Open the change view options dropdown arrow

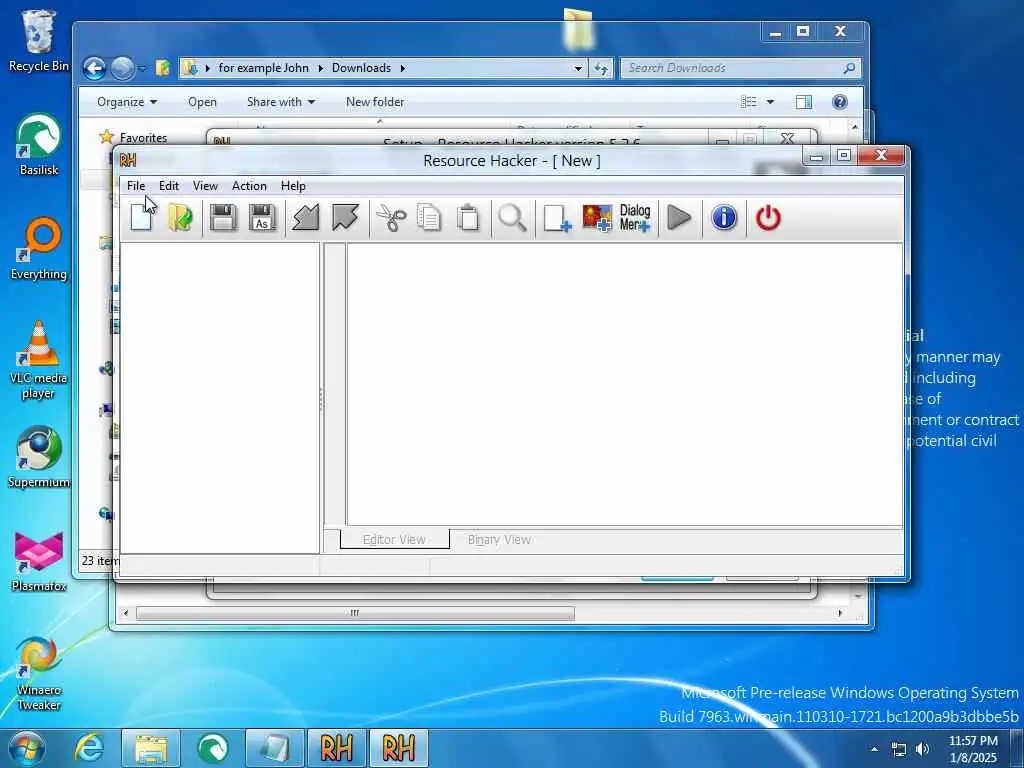770,102
